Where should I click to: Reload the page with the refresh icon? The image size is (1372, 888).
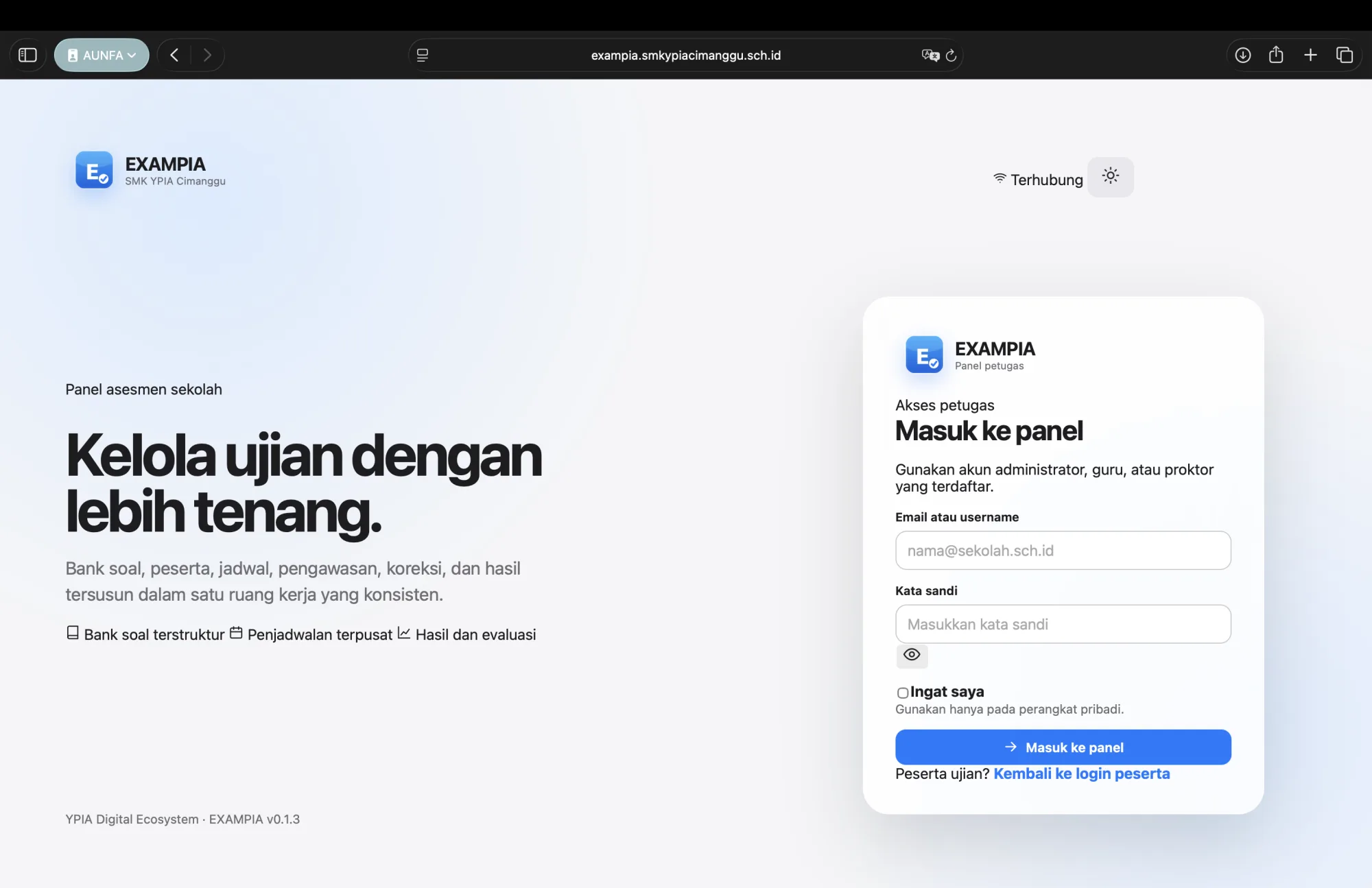(951, 56)
